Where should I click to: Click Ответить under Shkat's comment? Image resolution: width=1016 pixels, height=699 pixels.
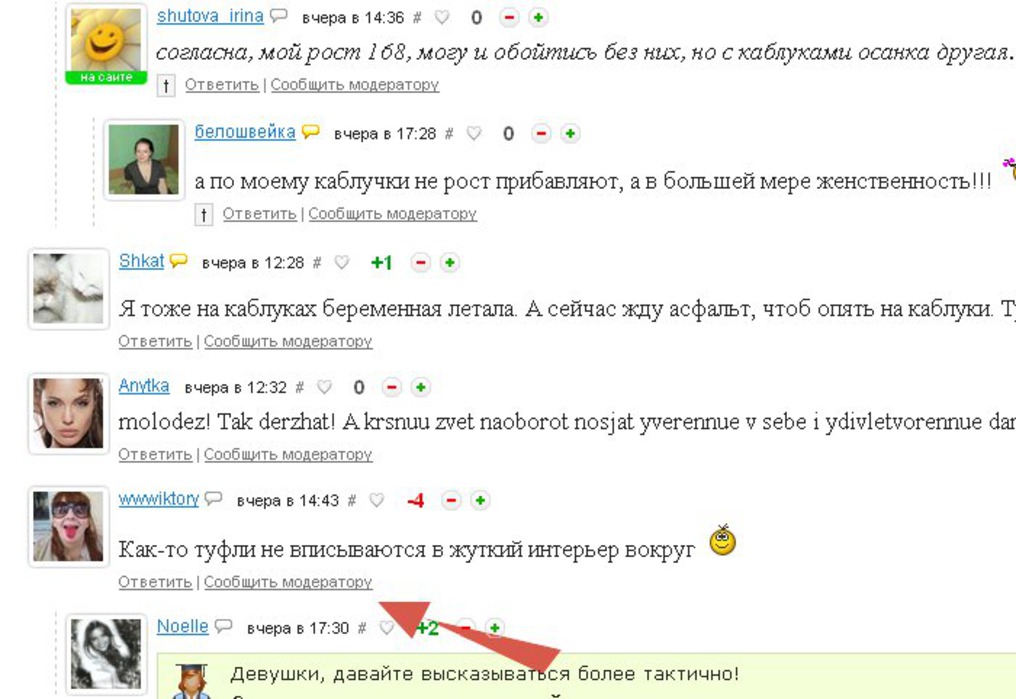(x=156, y=341)
